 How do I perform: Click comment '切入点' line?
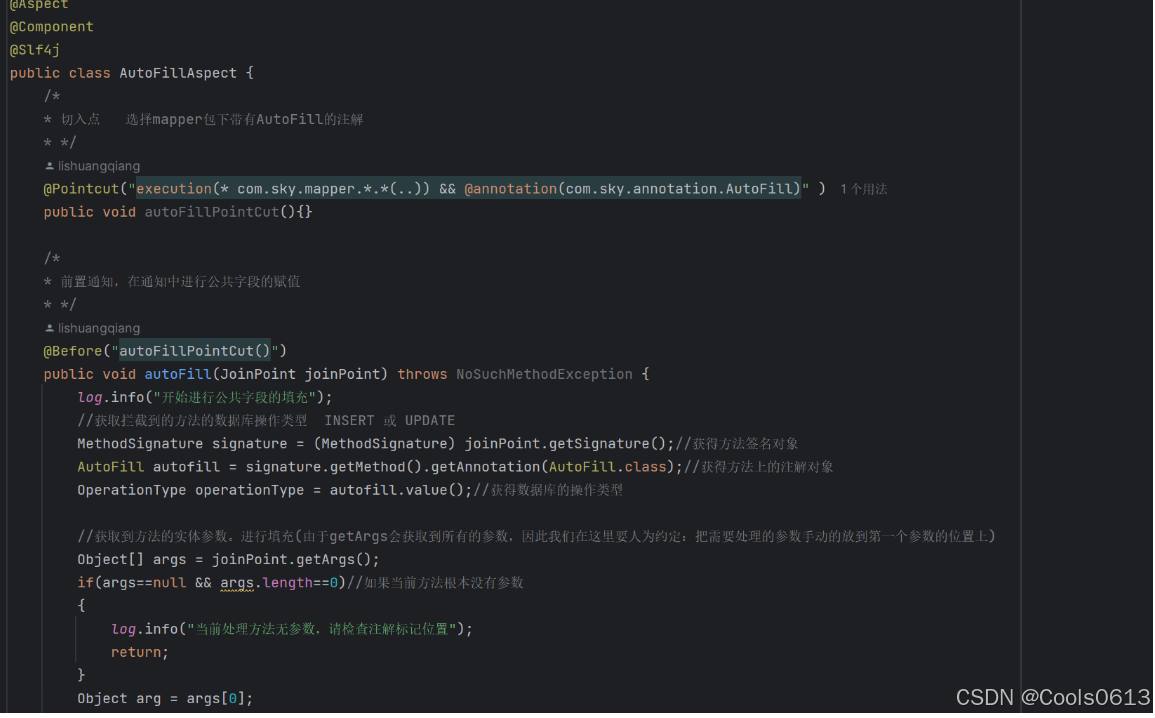[203, 119]
